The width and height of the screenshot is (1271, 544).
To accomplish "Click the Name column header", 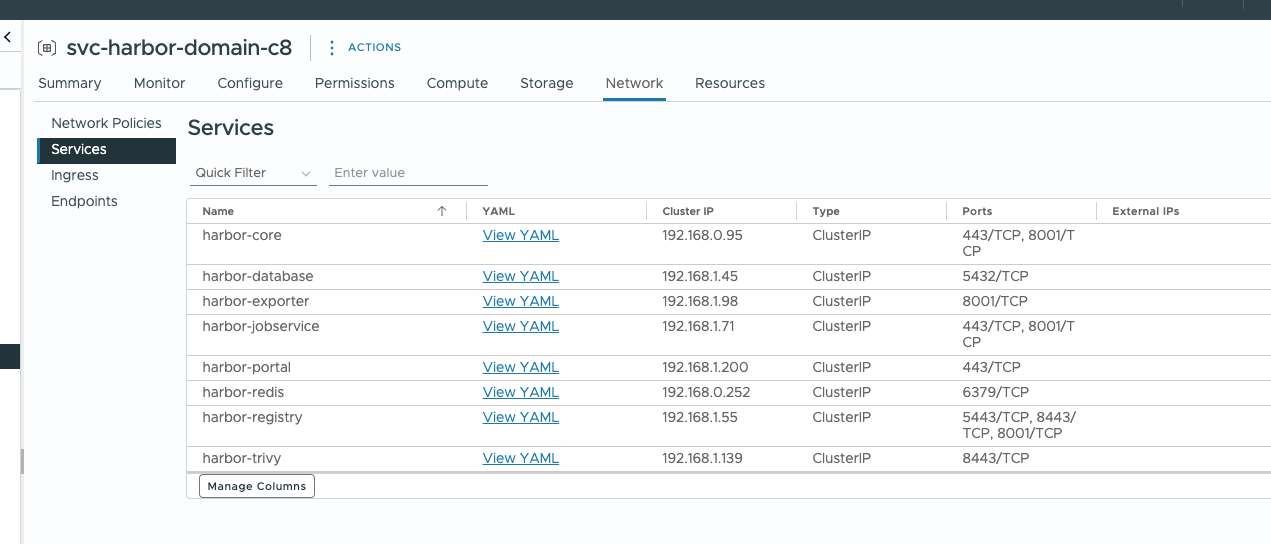I will tap(218, 211).
